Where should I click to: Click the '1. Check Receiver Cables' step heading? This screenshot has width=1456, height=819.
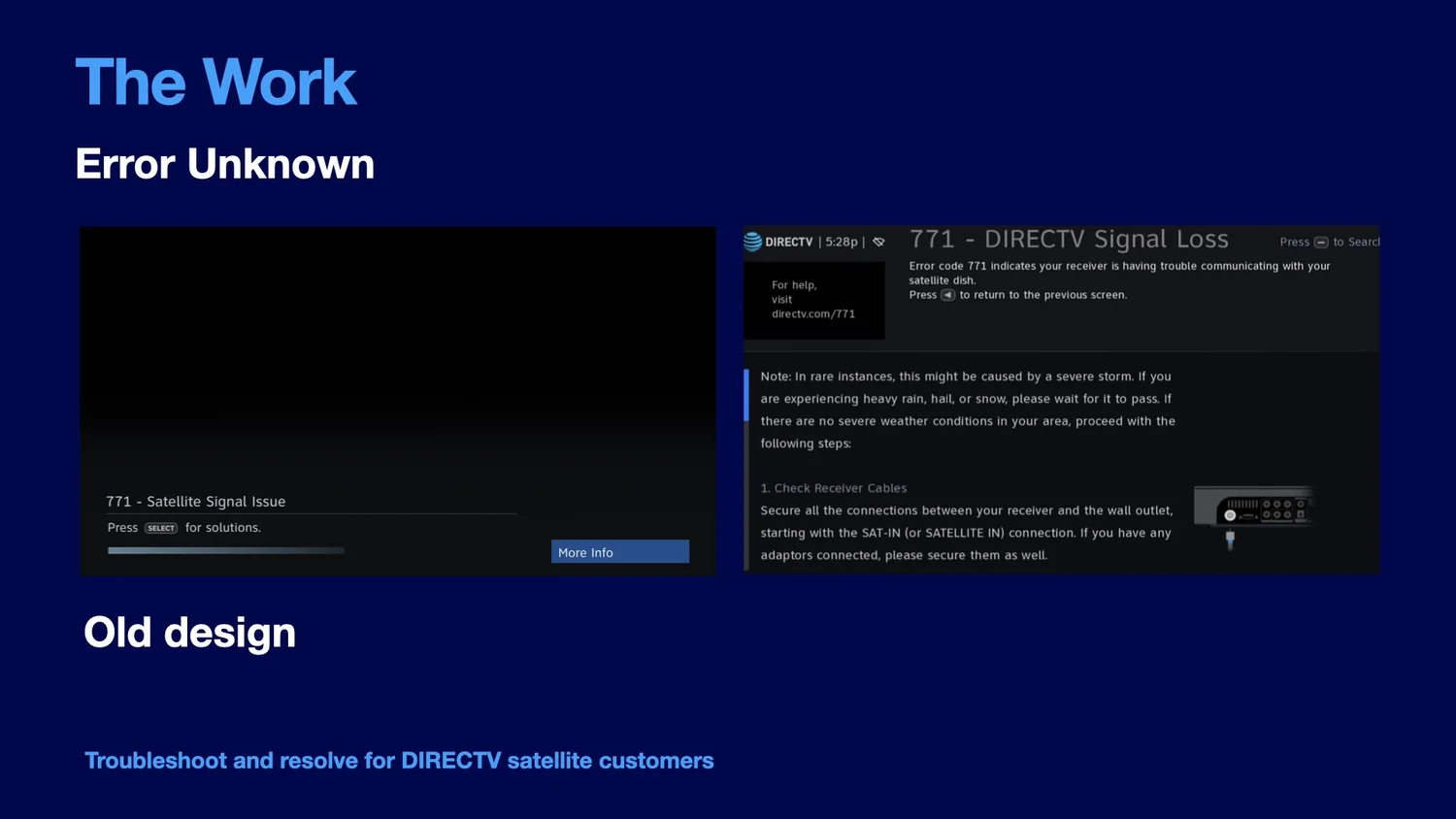[834, 488]
